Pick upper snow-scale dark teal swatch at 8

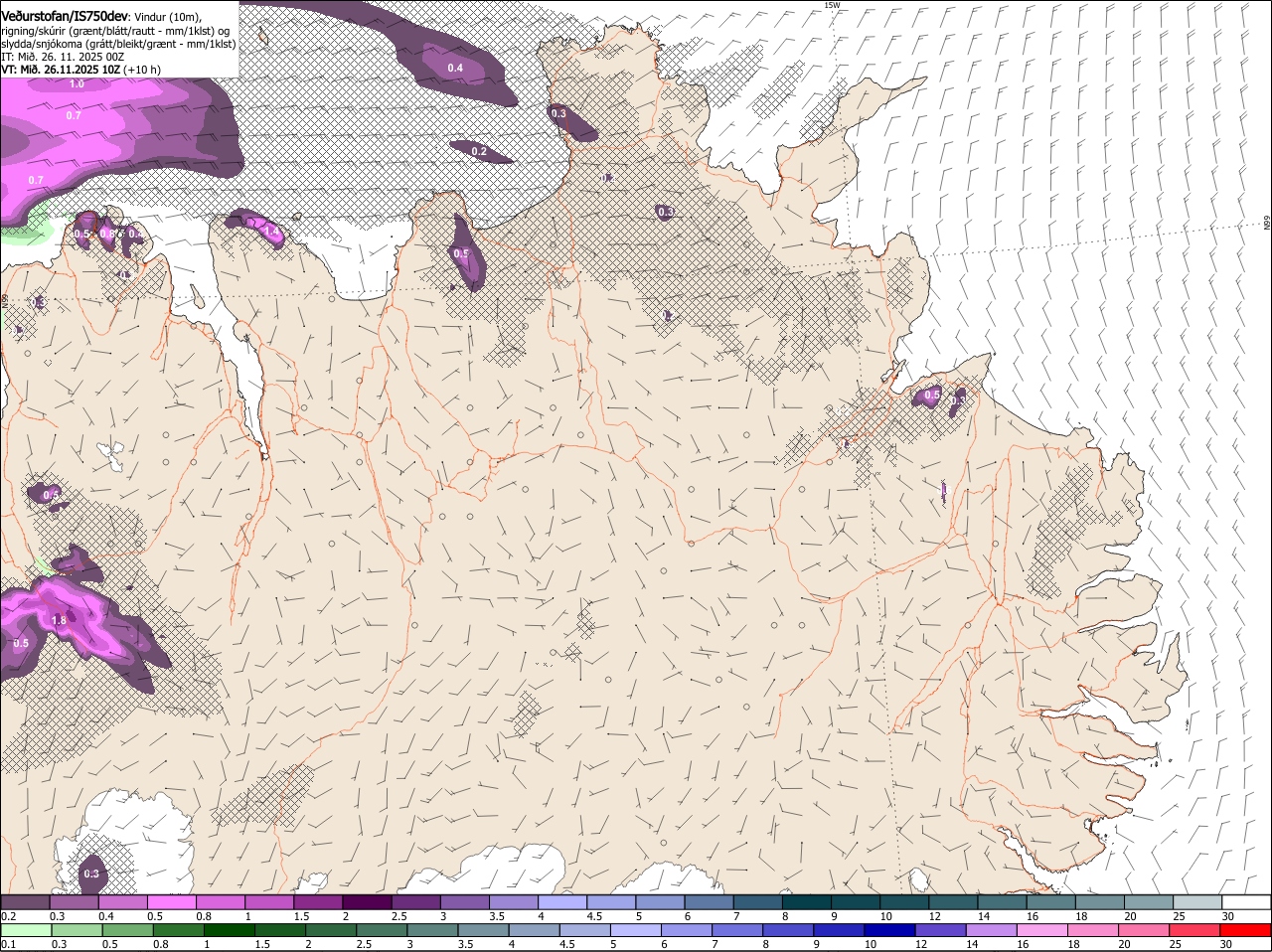806,901
